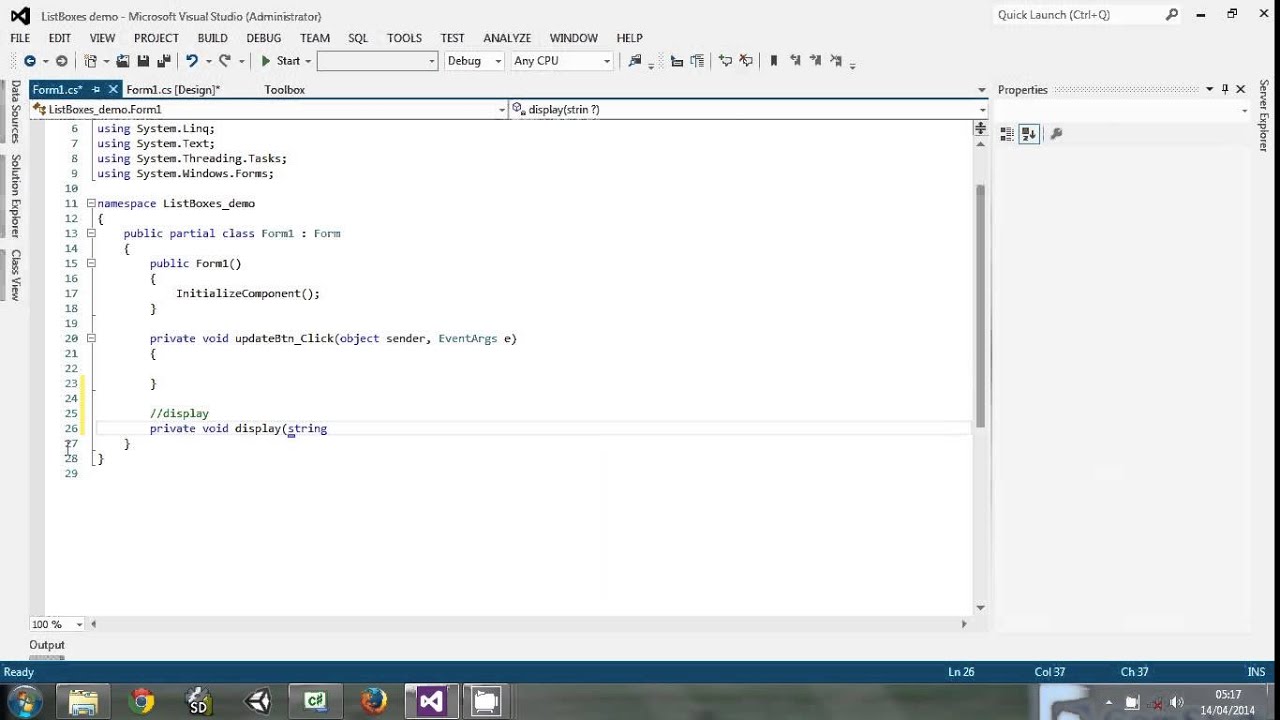
Task: Go to the previous bookmark icon
Action: 796,61
